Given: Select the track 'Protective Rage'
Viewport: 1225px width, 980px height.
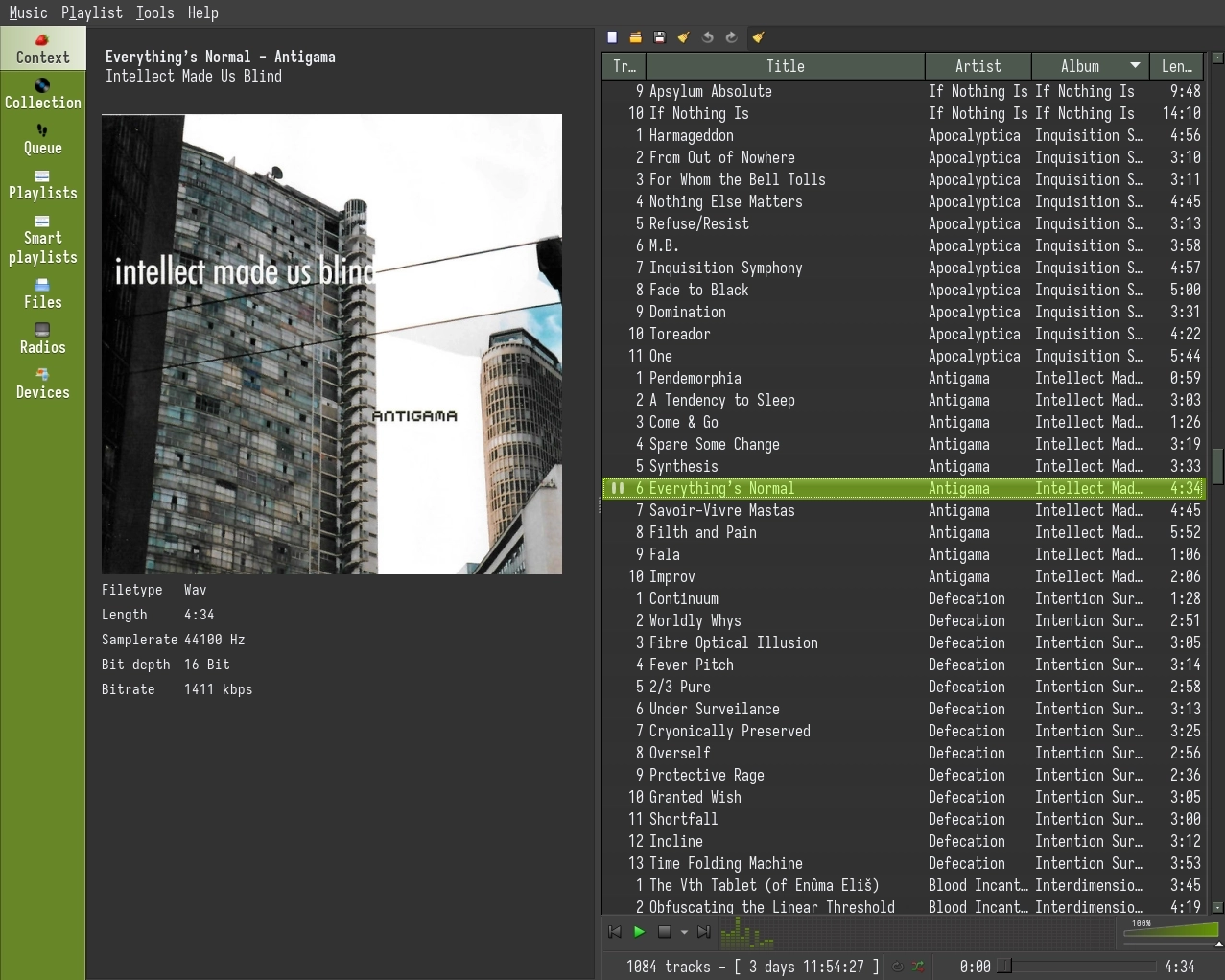Looking at the screenshot, I should click(x=902, y=775).
